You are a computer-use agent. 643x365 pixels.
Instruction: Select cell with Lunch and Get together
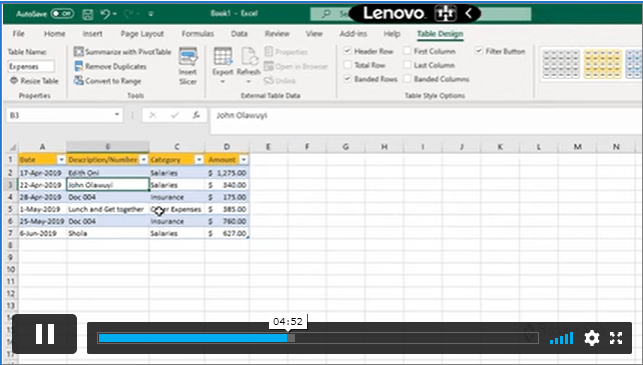coord(108,209)
